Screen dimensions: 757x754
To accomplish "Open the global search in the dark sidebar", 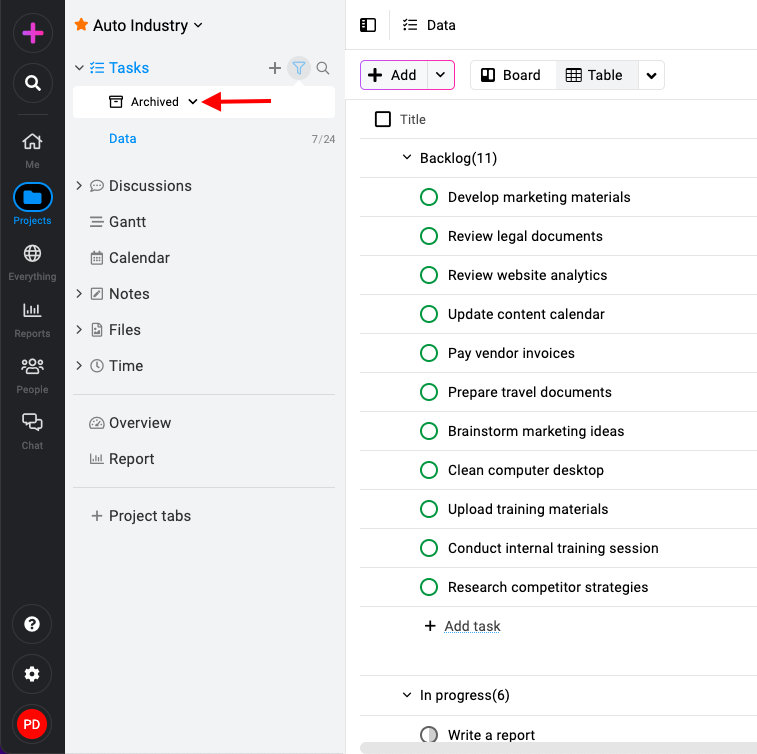I will click(x=32, y=83).
